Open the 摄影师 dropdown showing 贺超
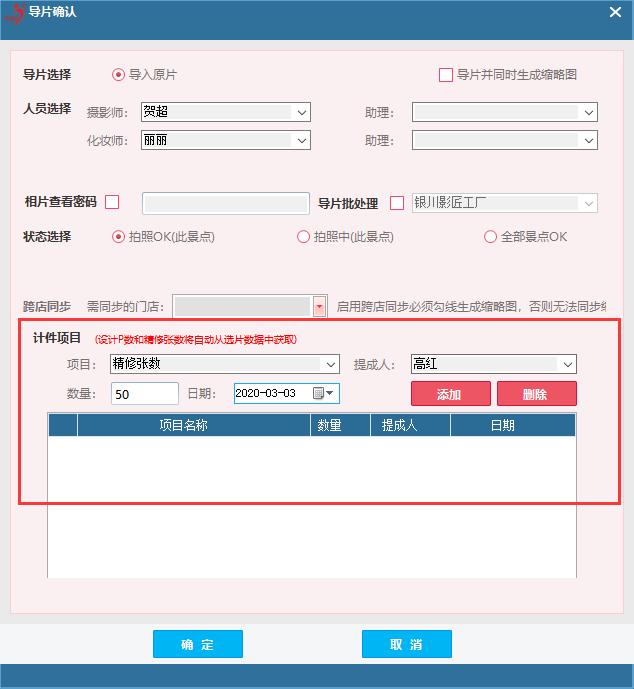The image size is (634, 689). [226, 112]
